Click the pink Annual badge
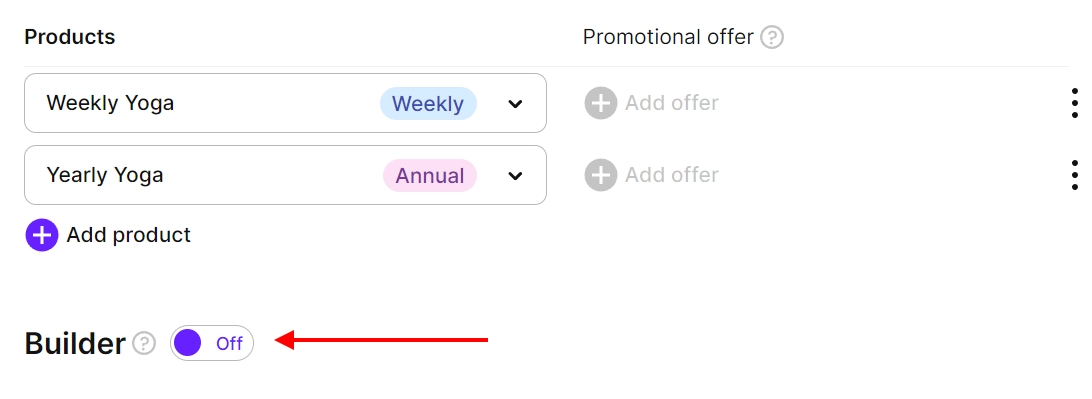The height and width of the screenshot is (399, 1092). pos(430,175)
